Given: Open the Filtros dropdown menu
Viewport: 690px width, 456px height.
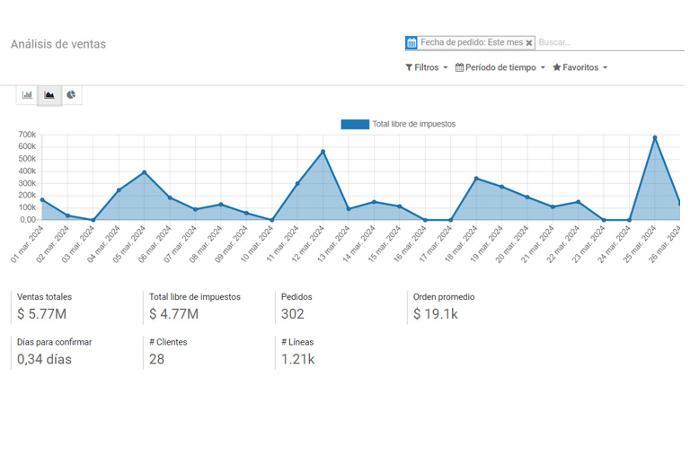Looking at the screenshot, I should (426, 68).
